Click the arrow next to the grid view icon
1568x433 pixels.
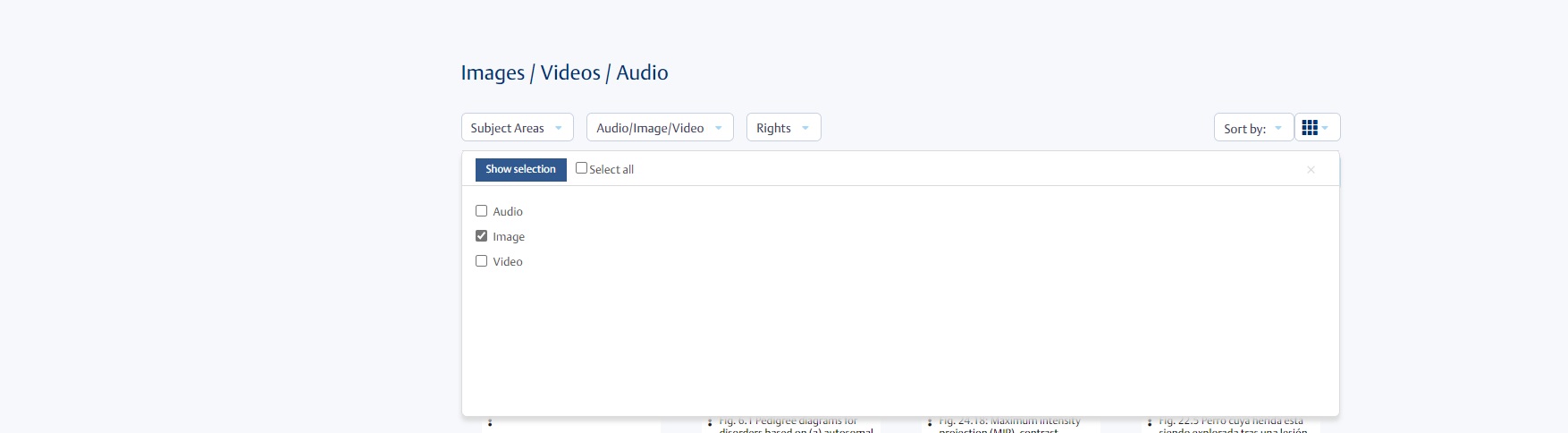coord(1326,128)
